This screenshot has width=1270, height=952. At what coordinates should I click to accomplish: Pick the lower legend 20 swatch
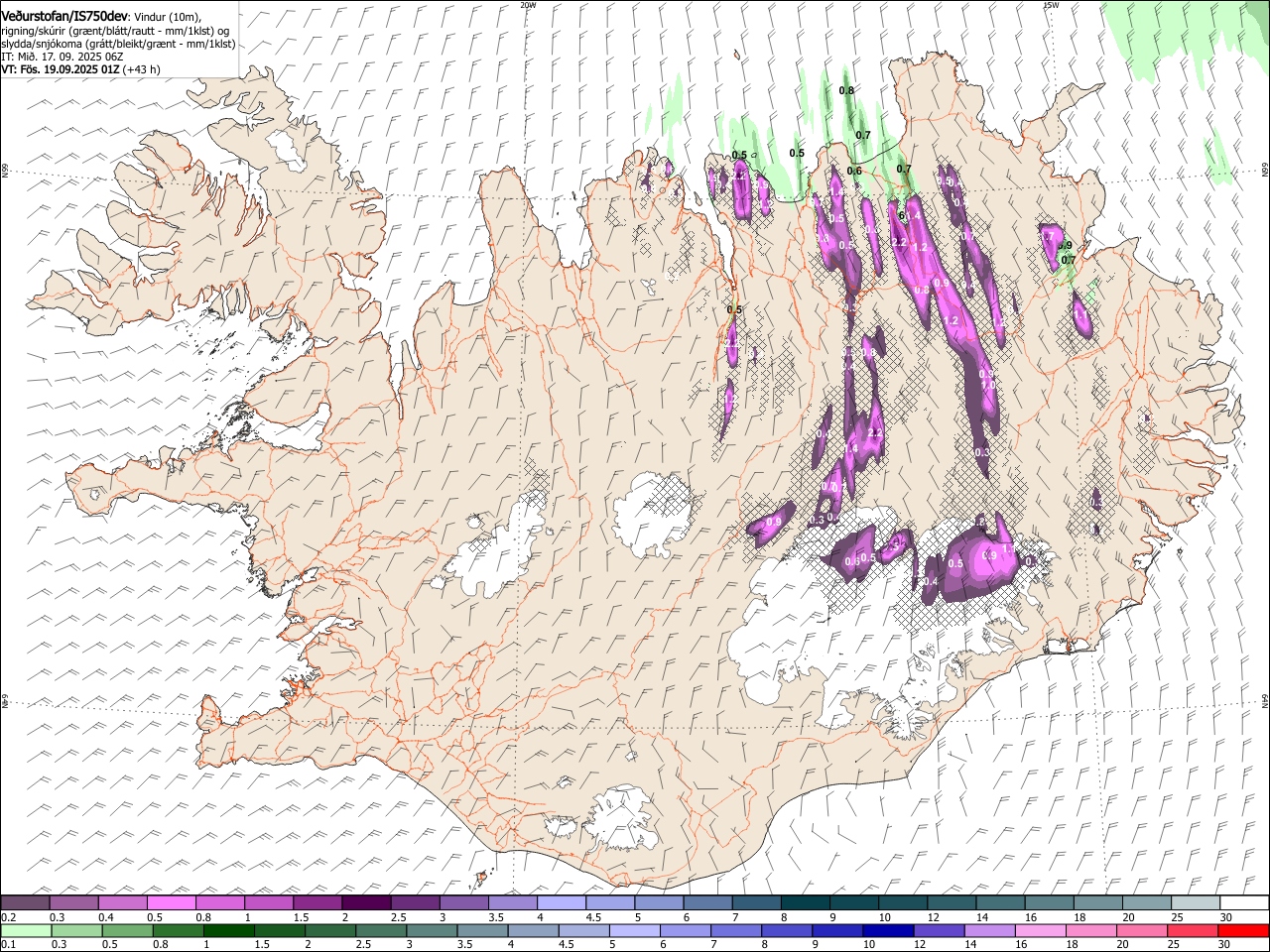(x=1141, y=930)
